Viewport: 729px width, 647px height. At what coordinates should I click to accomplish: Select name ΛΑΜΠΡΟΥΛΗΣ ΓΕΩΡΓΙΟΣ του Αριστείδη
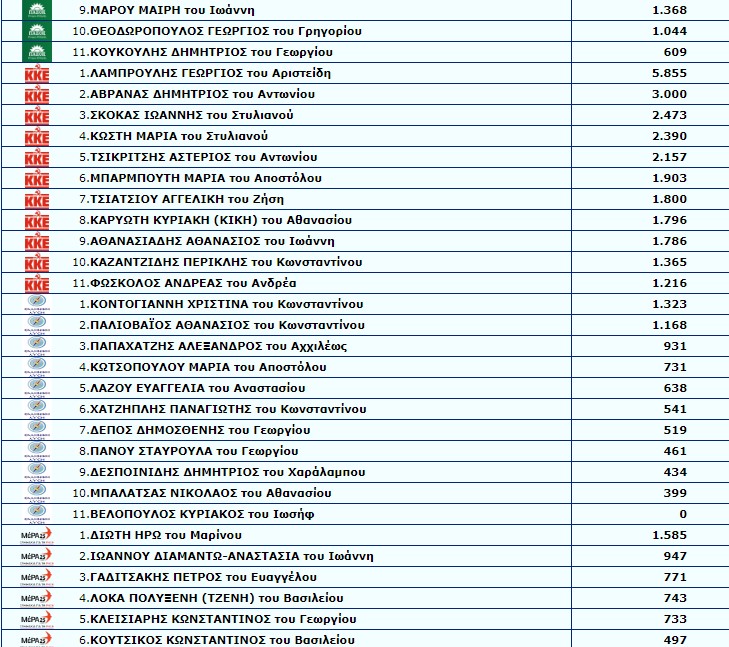pyautogui.click(x=210, y=73)
